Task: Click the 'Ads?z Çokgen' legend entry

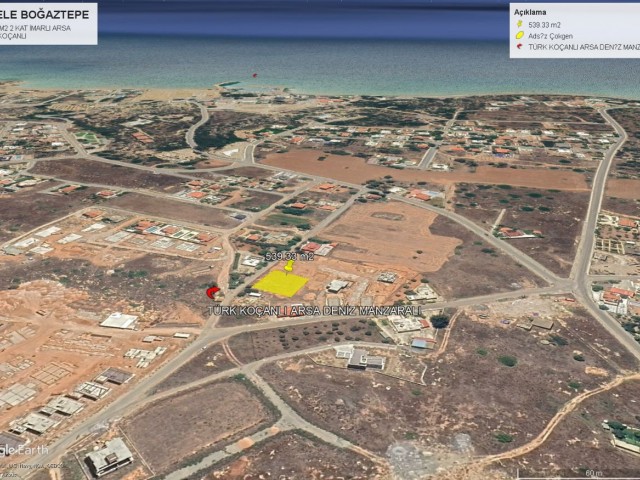Action: pos(550,36)
